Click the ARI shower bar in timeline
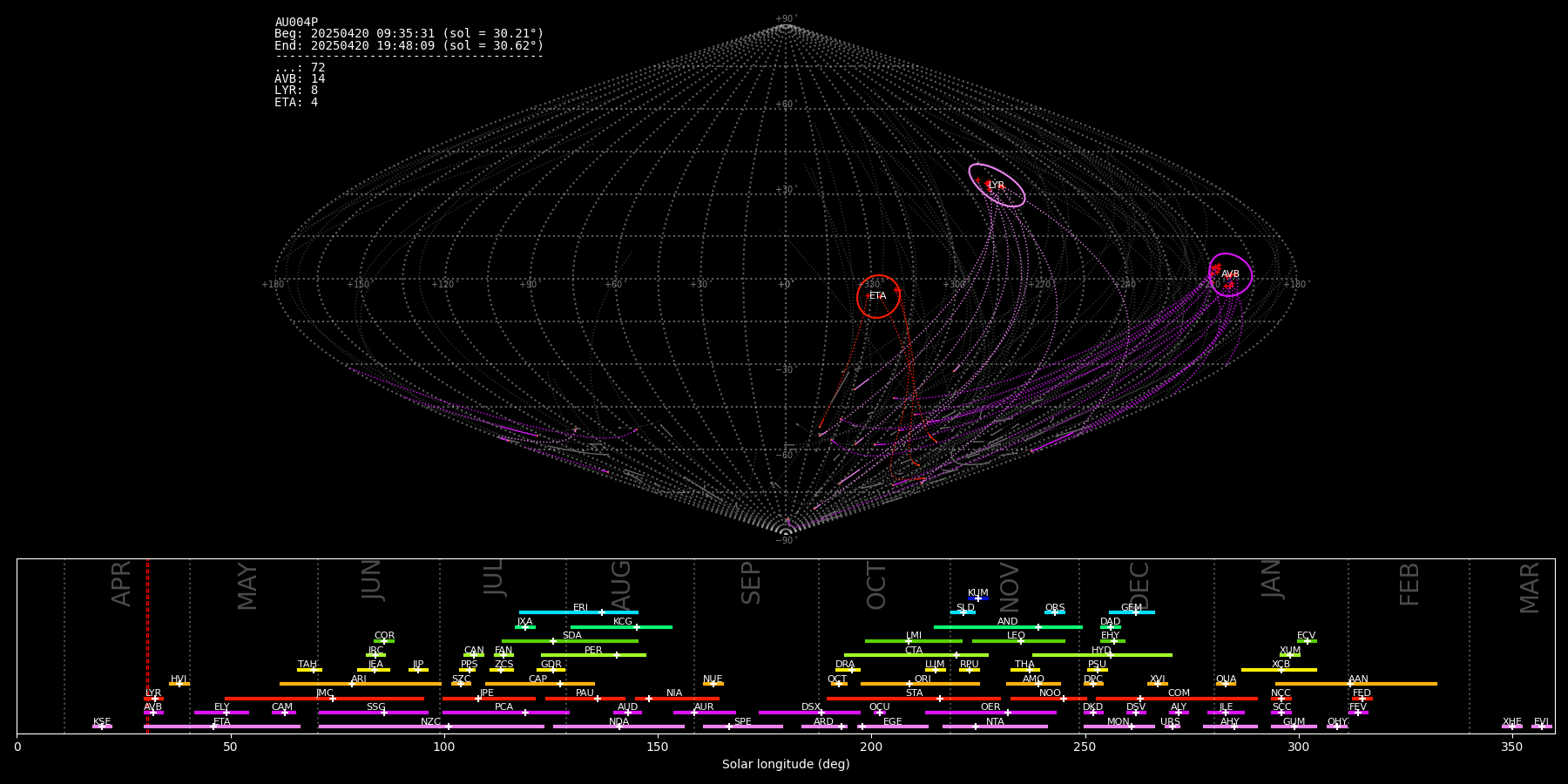 tap(361, 684)
